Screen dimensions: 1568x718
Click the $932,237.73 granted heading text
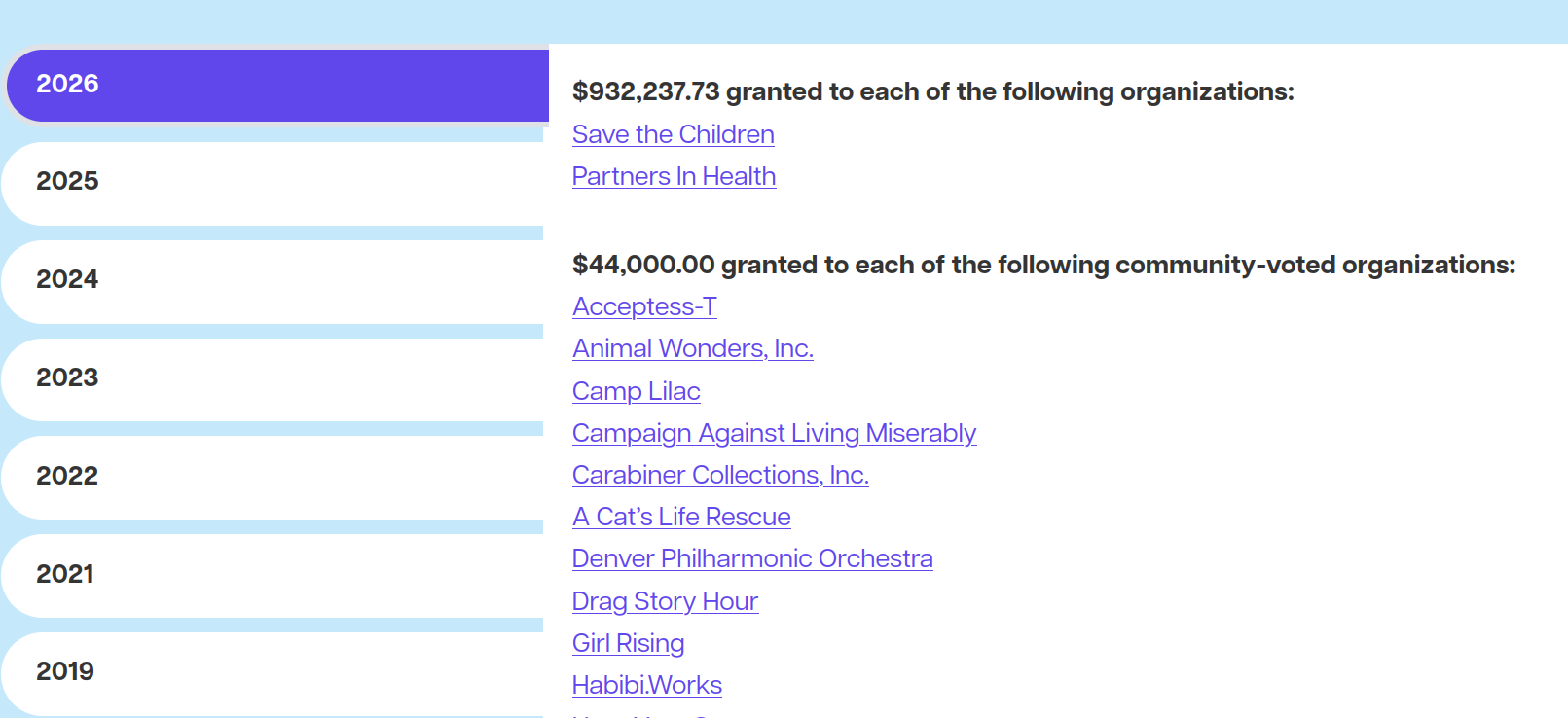point(933,91)
